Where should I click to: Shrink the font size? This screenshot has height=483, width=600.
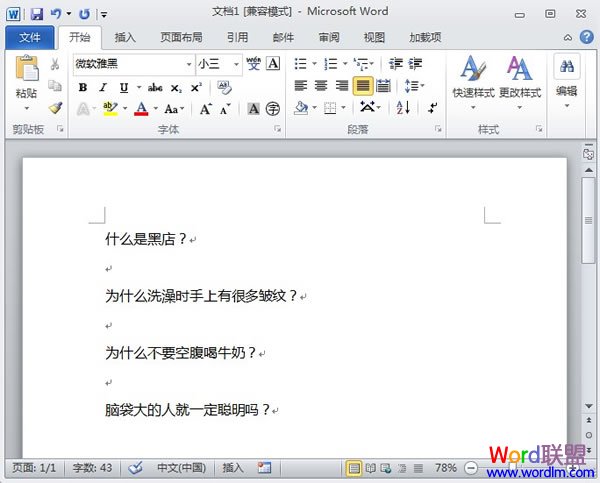pos(225,109)
